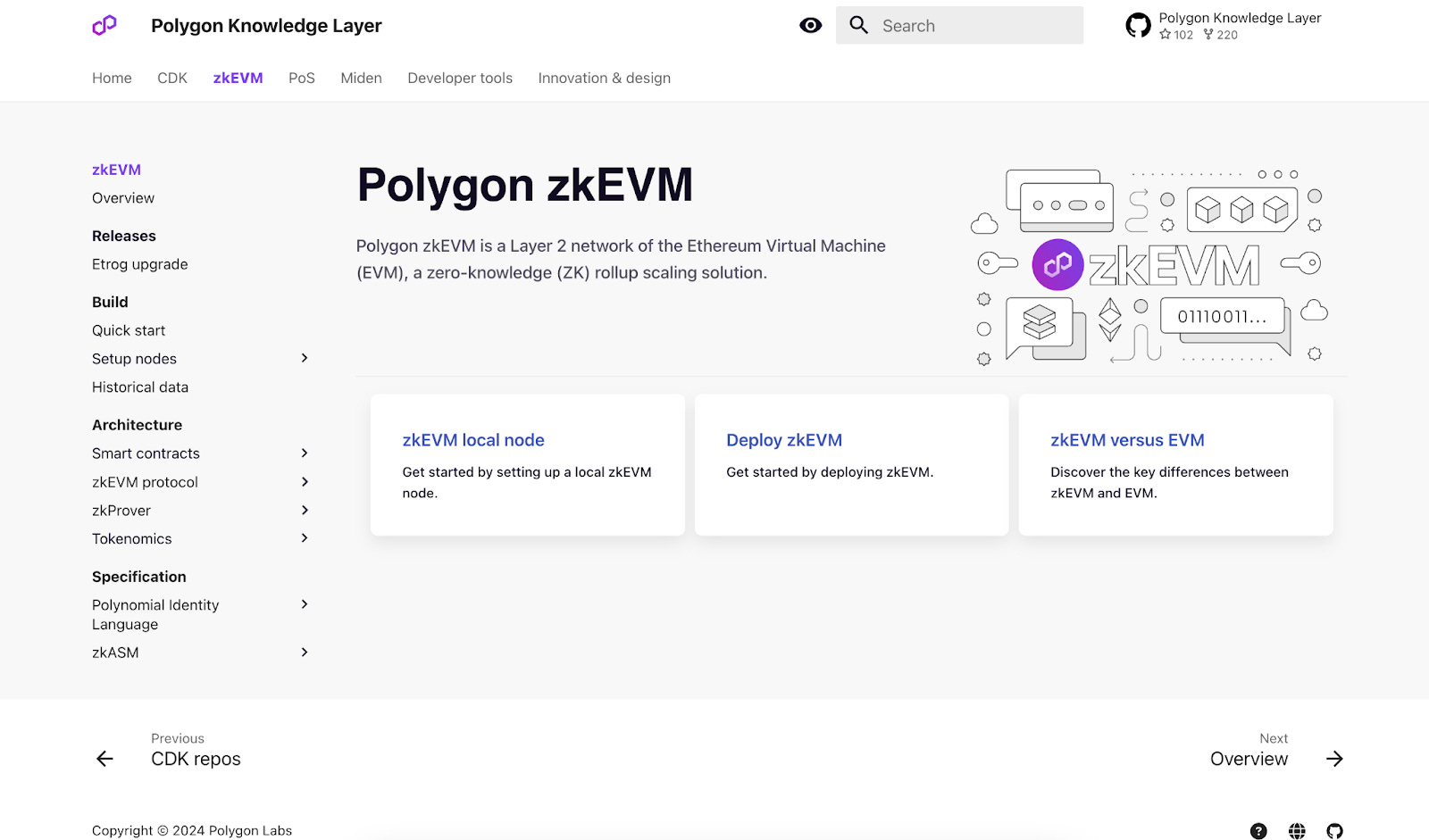The image size is (1429, 840).
Task: Click the left arrow previous-page icon
Action: point(104,759)
